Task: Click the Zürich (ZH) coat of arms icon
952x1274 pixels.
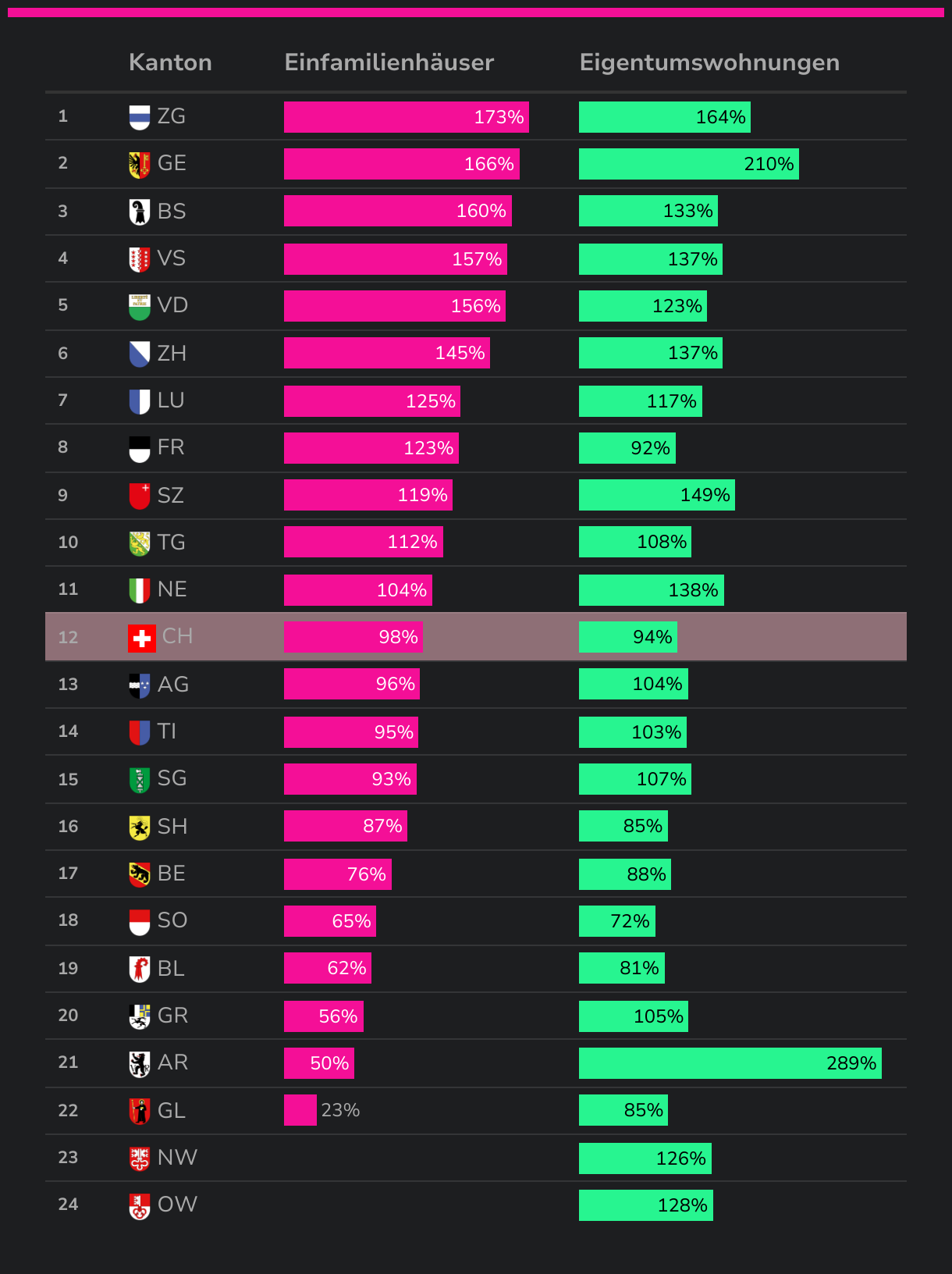Action: [139, 354]
